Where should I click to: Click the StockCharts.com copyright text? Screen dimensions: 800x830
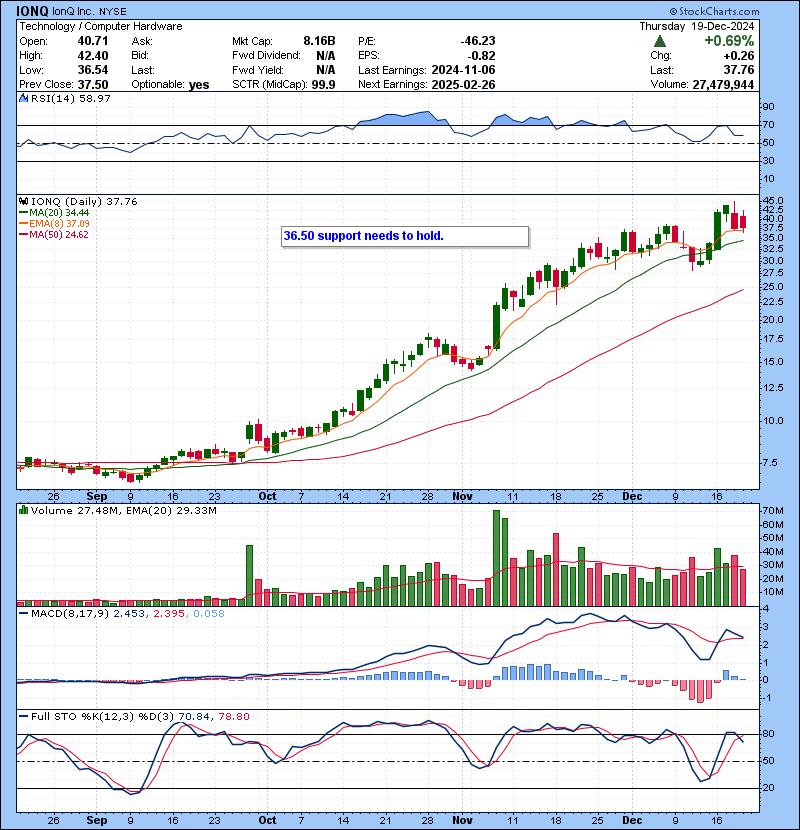tap(714, 11)
